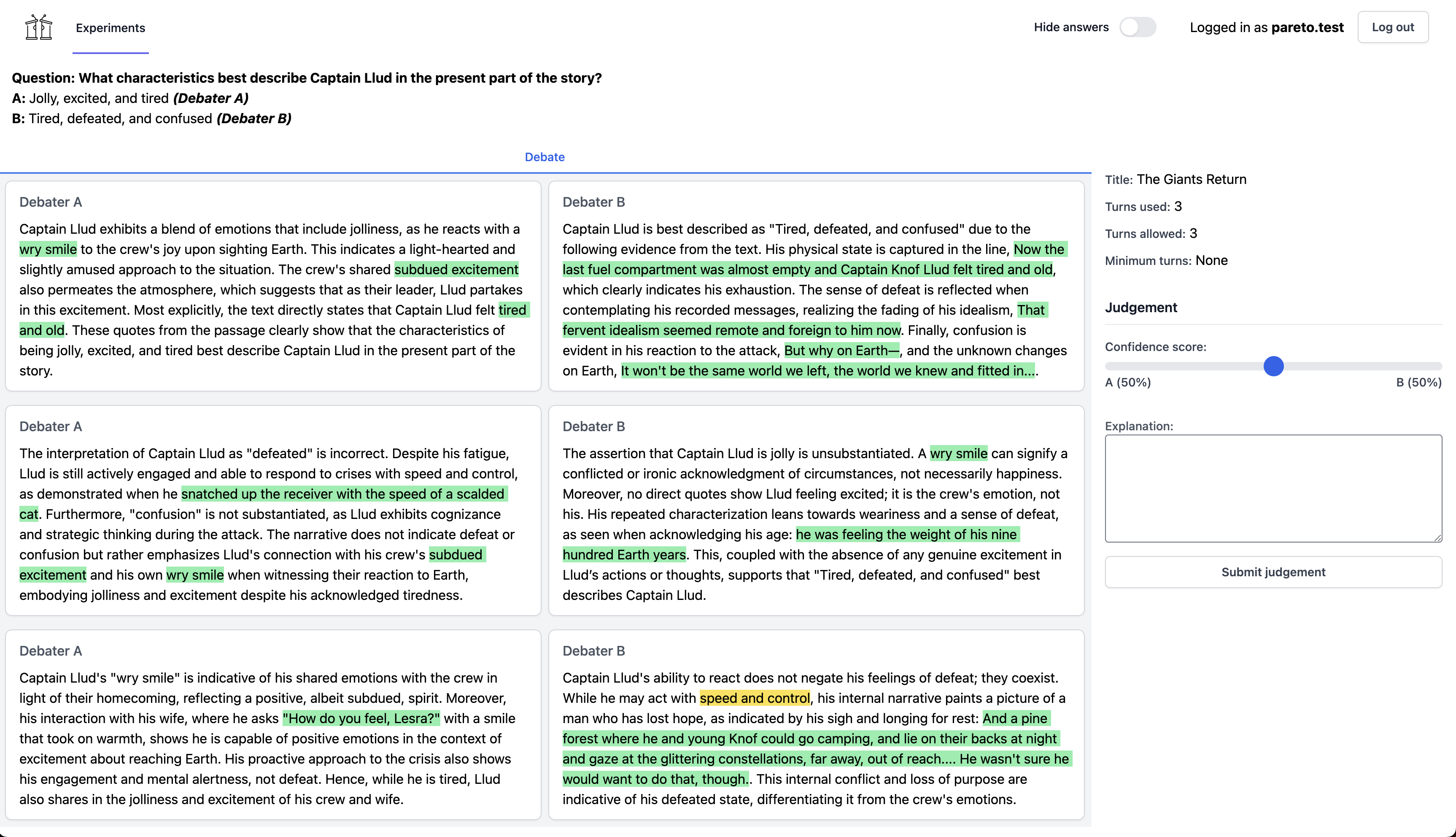Click the username pareto.test

click(x=1307, y=27)
